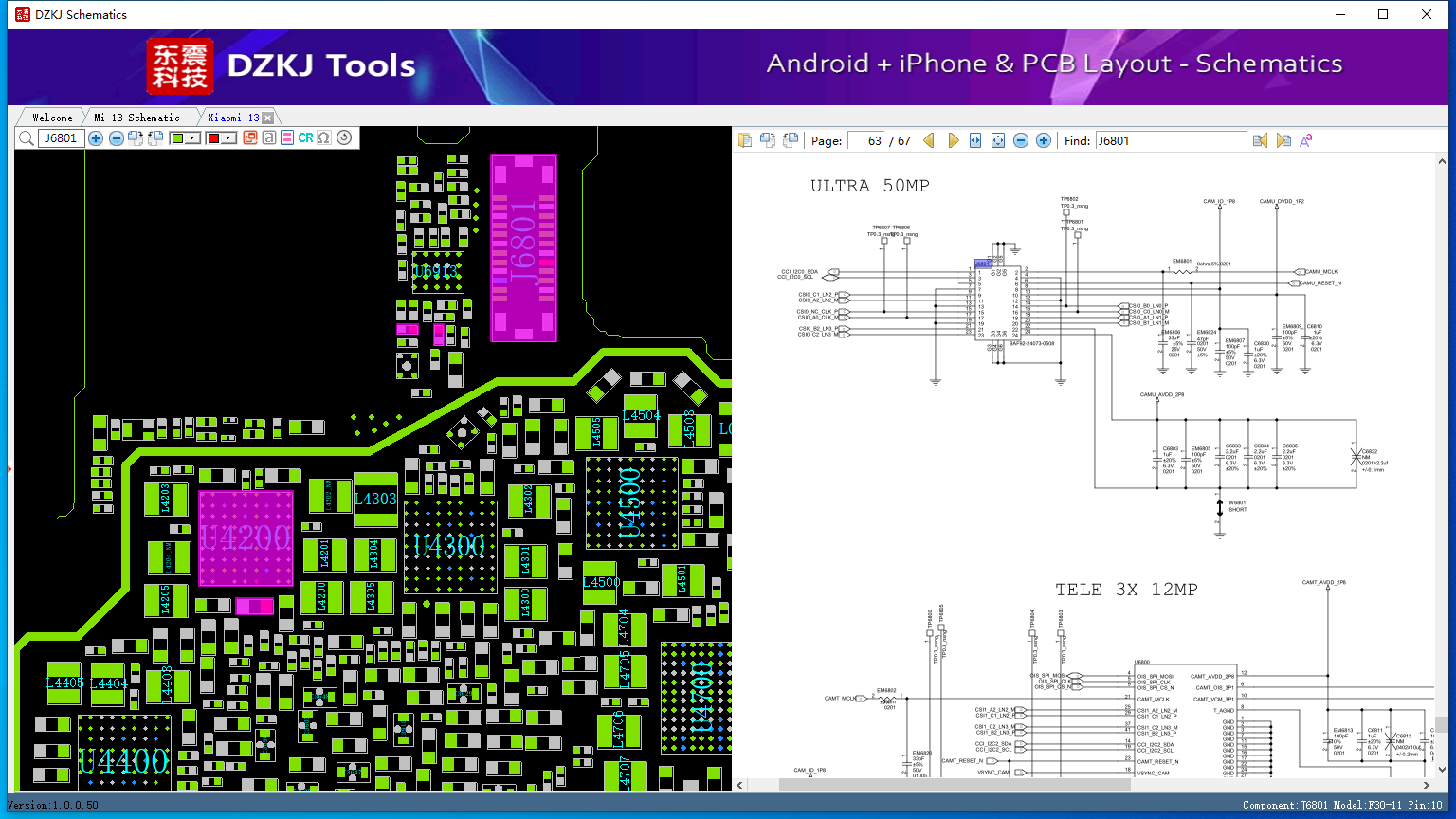The width and height of the screenshot is (1456, 819).
Task: Close the Xiaomi 13 tab
Action: pos(268,118)
